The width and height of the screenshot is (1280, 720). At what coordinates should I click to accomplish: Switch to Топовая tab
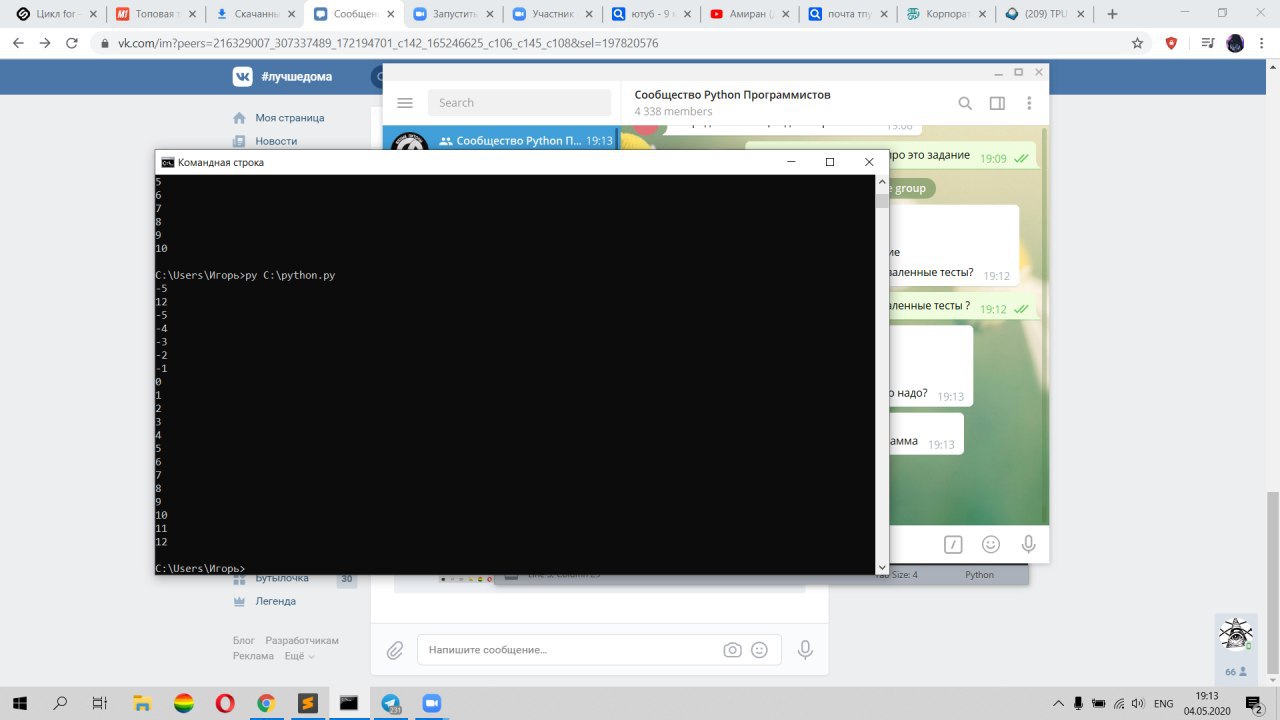pyautogui.click(x=153, y=15)
